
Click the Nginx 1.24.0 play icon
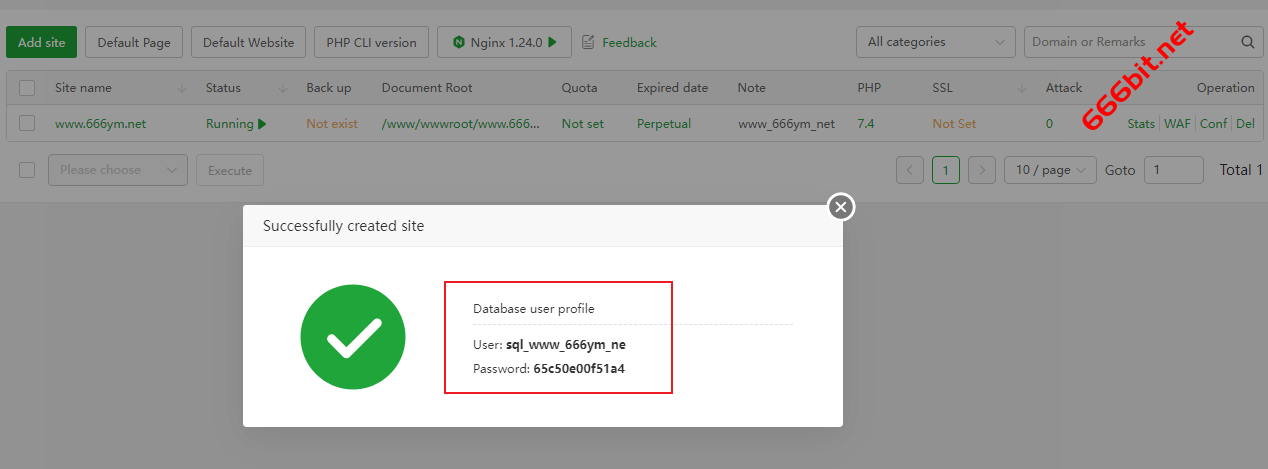552,42
